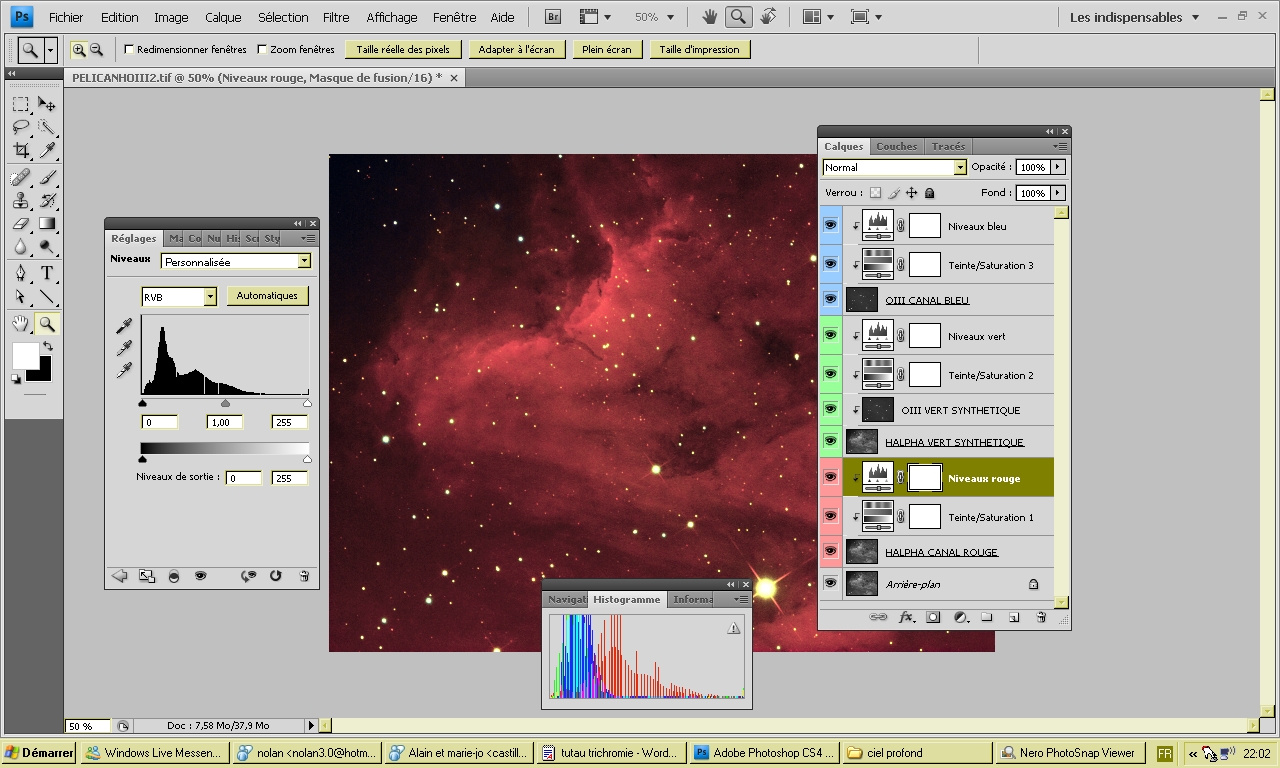This screenshot has height=768, width=1280.
Task: Click the Adapter à l'écran button
Action: [x=516, y=49]
